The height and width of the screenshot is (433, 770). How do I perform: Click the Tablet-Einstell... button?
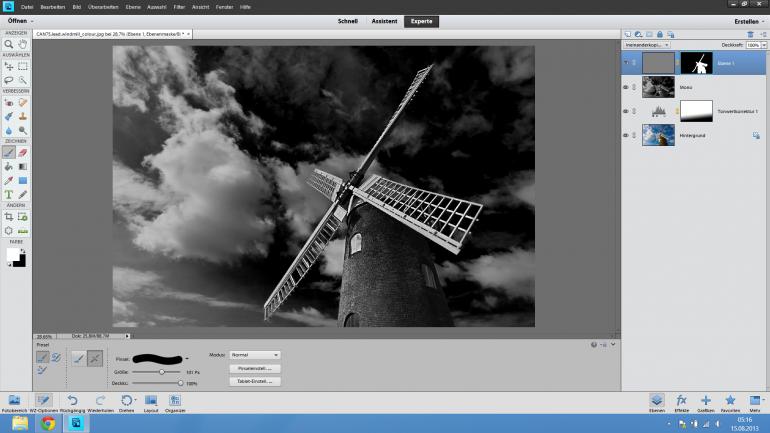pyautogui.click(x=255, y=381)
